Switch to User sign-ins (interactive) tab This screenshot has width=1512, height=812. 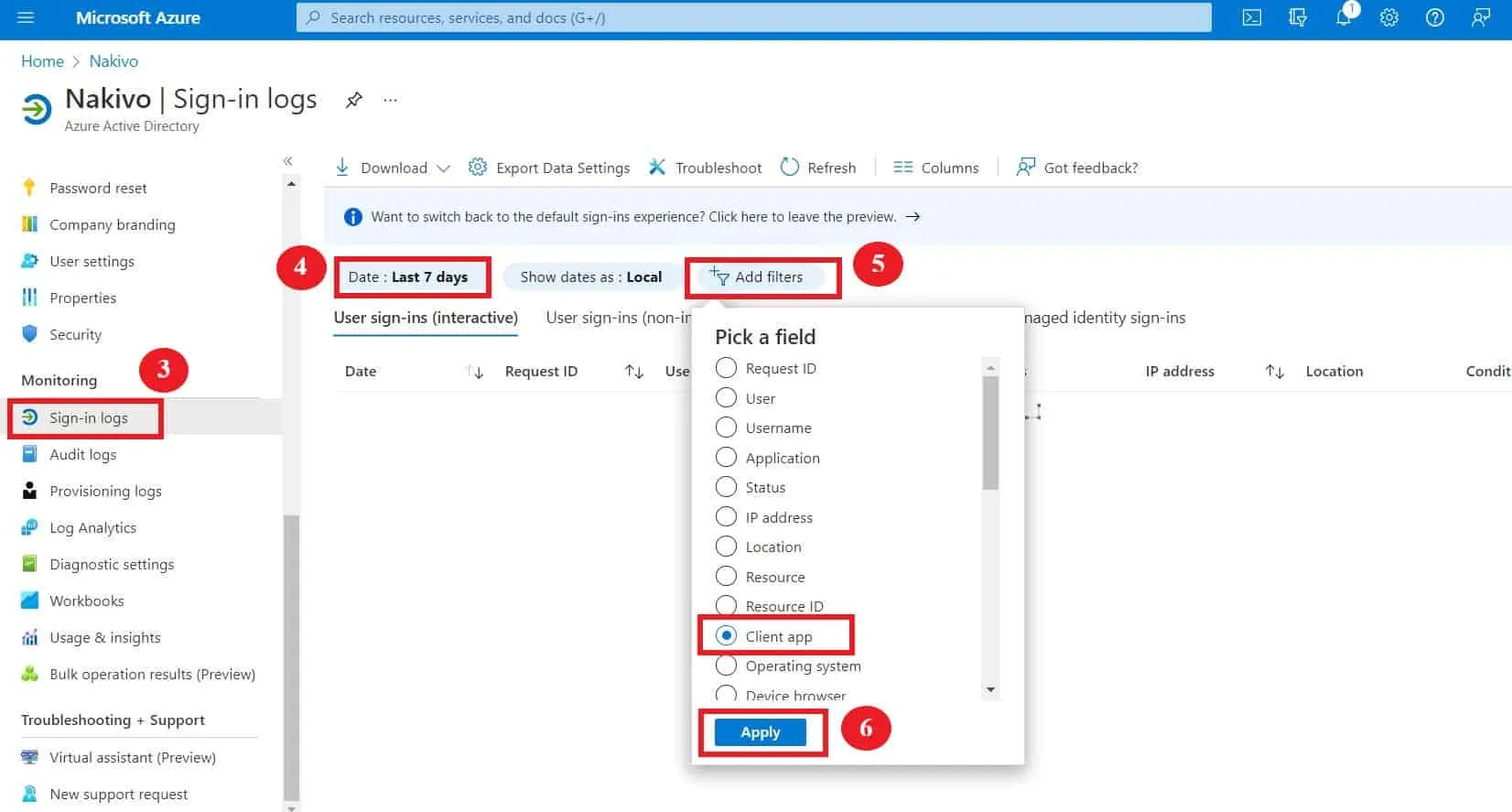(x=426, y=318)
